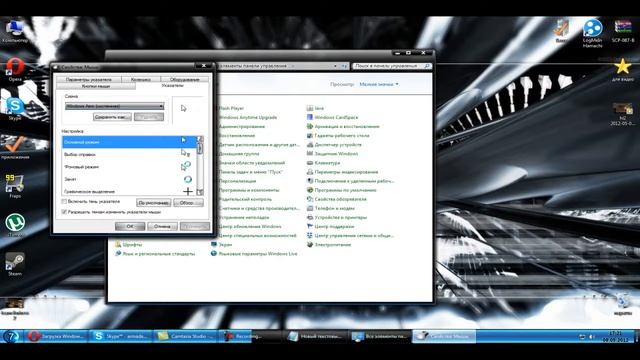
Task: Open the control panel address bar dropdown arrow
Action: 336,66
